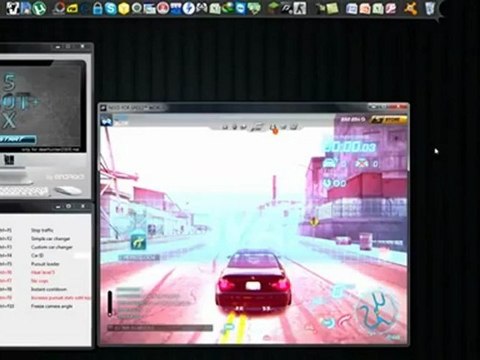Click the game controller dock icon
The height and width of the screenshot is (360, 480).
click(202, 8)
